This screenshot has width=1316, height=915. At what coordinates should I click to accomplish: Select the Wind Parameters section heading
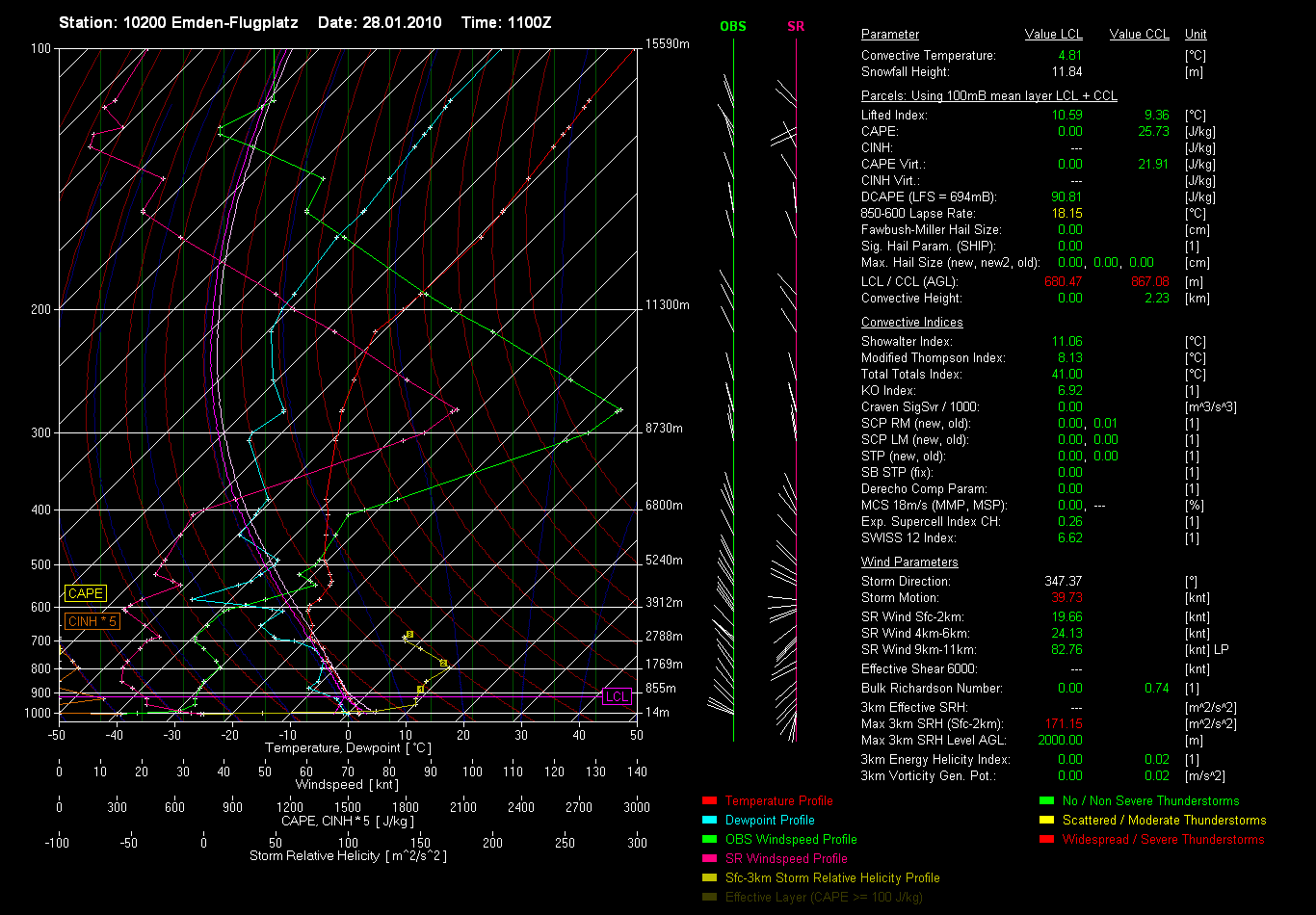click(909, 562)
